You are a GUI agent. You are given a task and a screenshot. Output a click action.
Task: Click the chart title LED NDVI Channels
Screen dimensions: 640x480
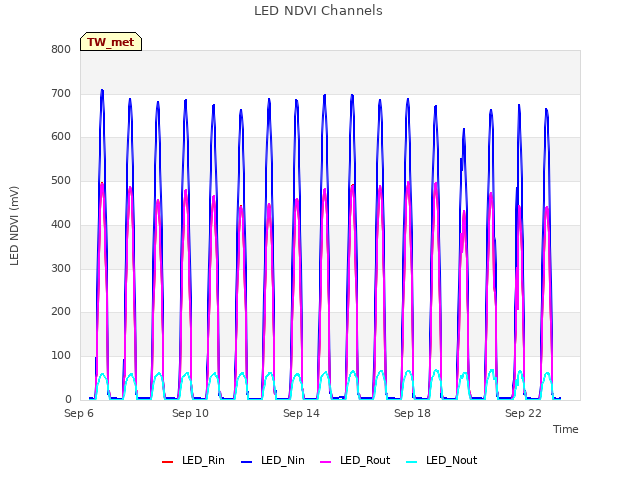click(318, 11)
